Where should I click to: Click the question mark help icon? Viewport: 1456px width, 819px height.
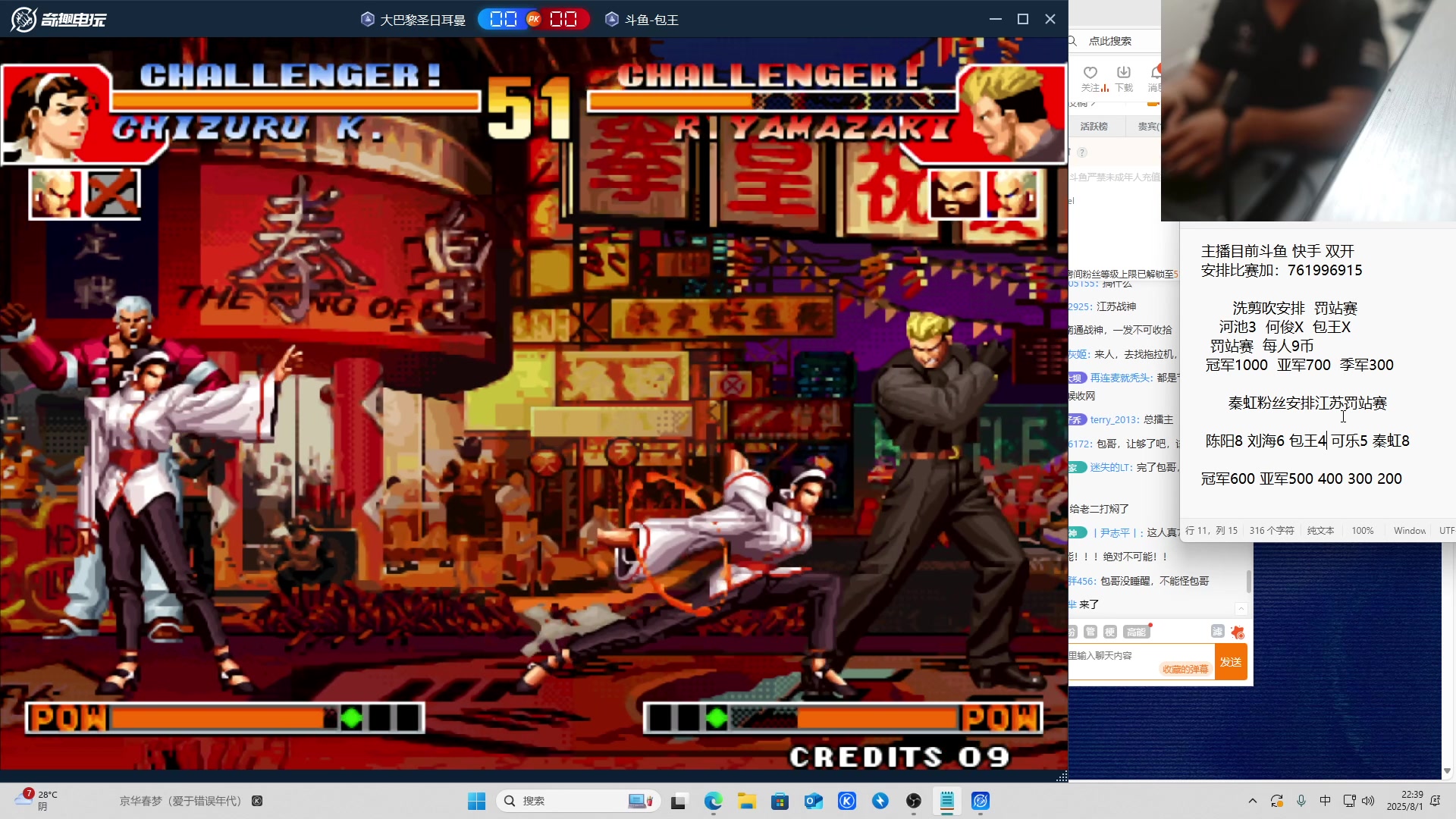[x=1082, y=152]
